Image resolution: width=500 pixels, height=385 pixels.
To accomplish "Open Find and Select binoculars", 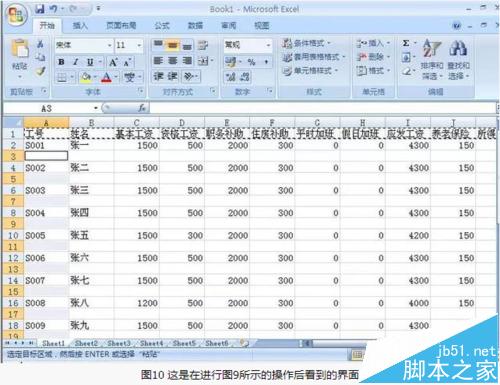I will [x=458, y=59].
